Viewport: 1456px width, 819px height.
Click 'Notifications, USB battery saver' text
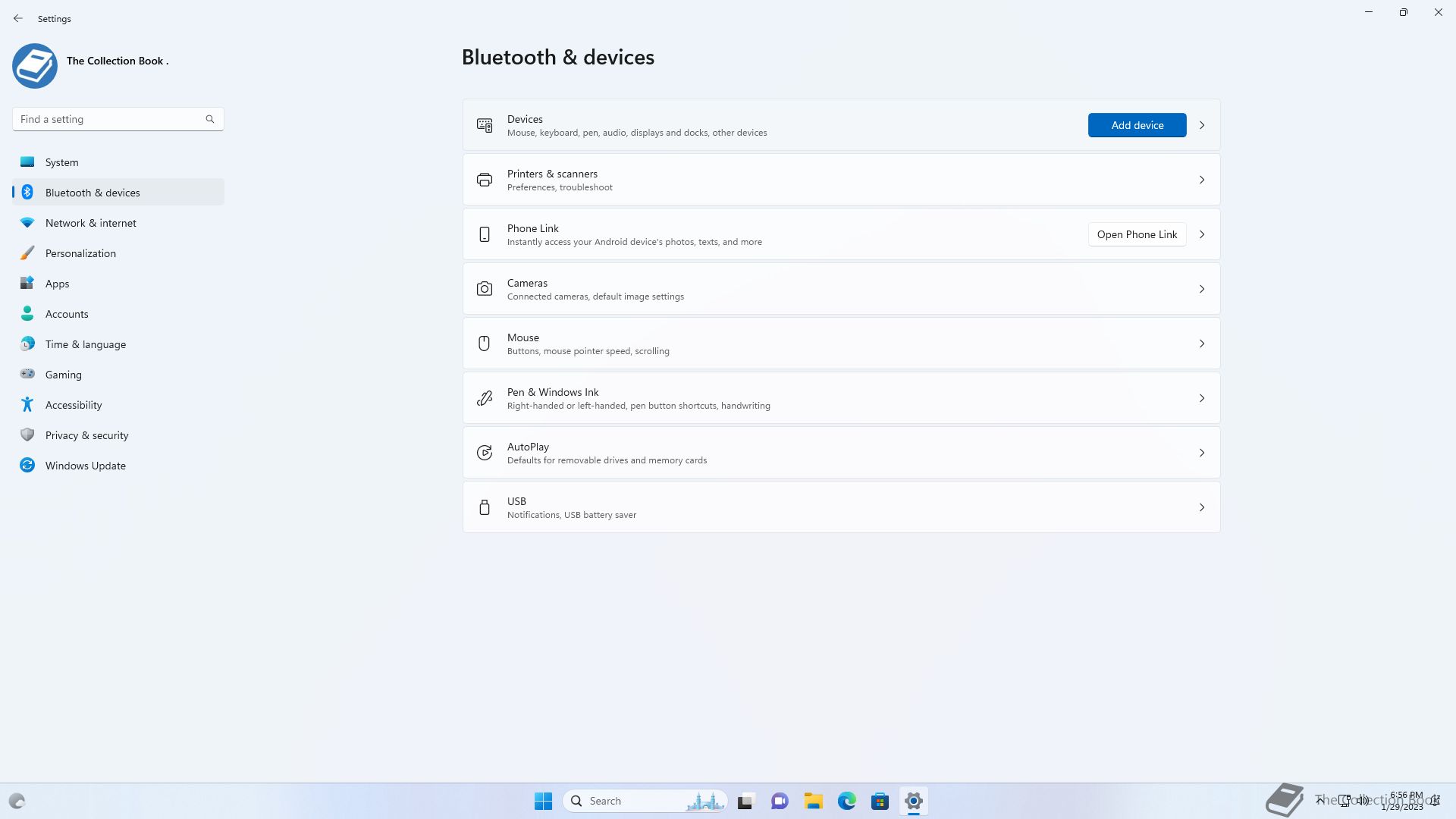pos(572,515)
